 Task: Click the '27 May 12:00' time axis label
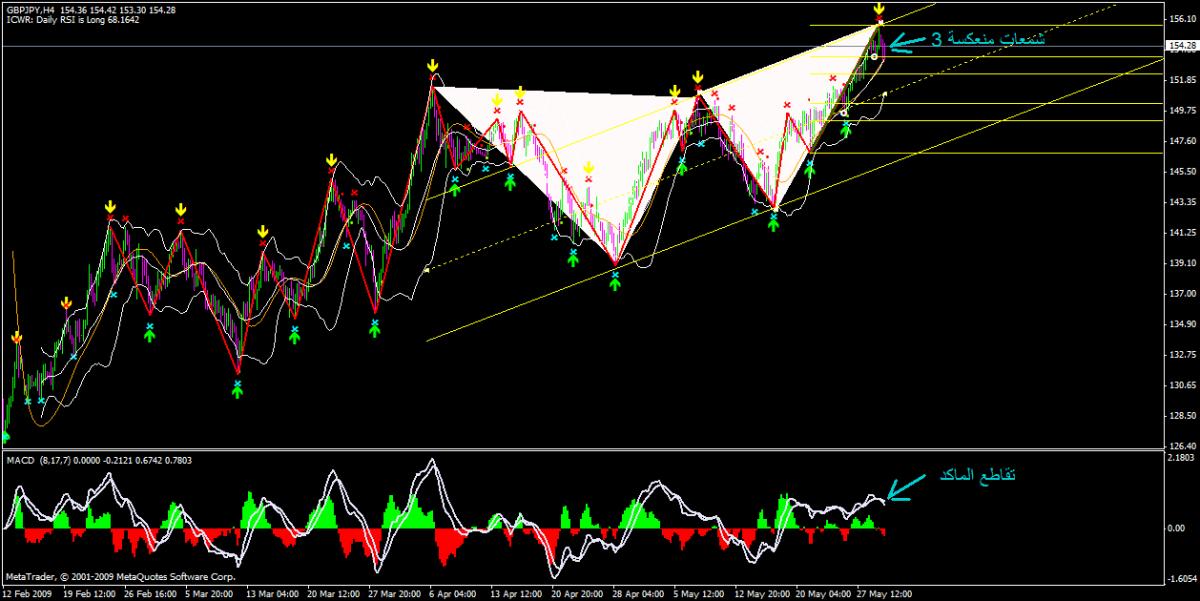(883, 592)
